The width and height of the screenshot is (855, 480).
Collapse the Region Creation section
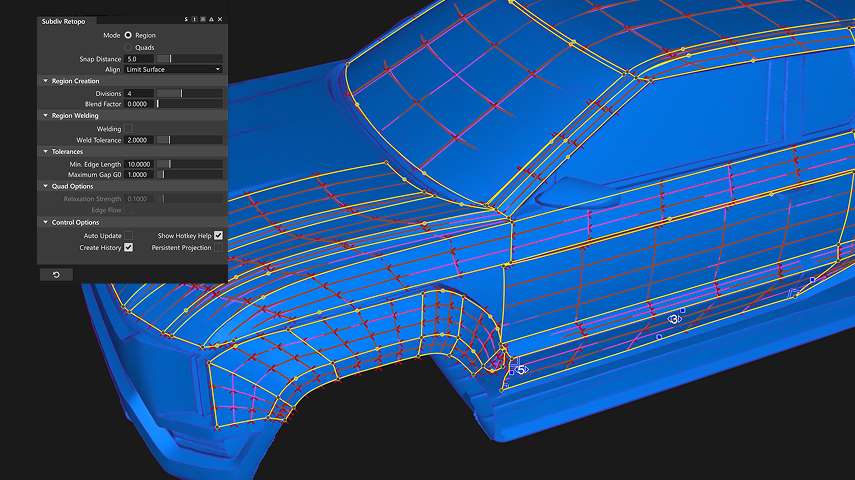[46, 81]
